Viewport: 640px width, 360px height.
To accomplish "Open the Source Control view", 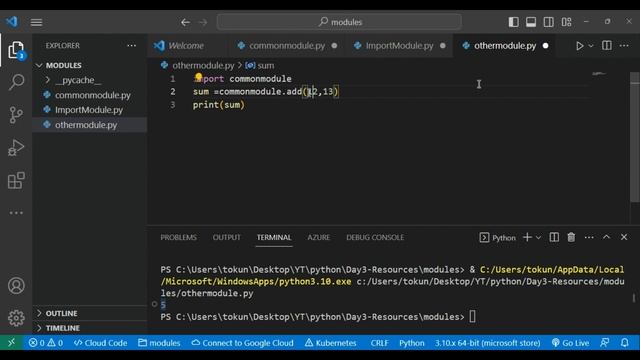I will [16, 115].
